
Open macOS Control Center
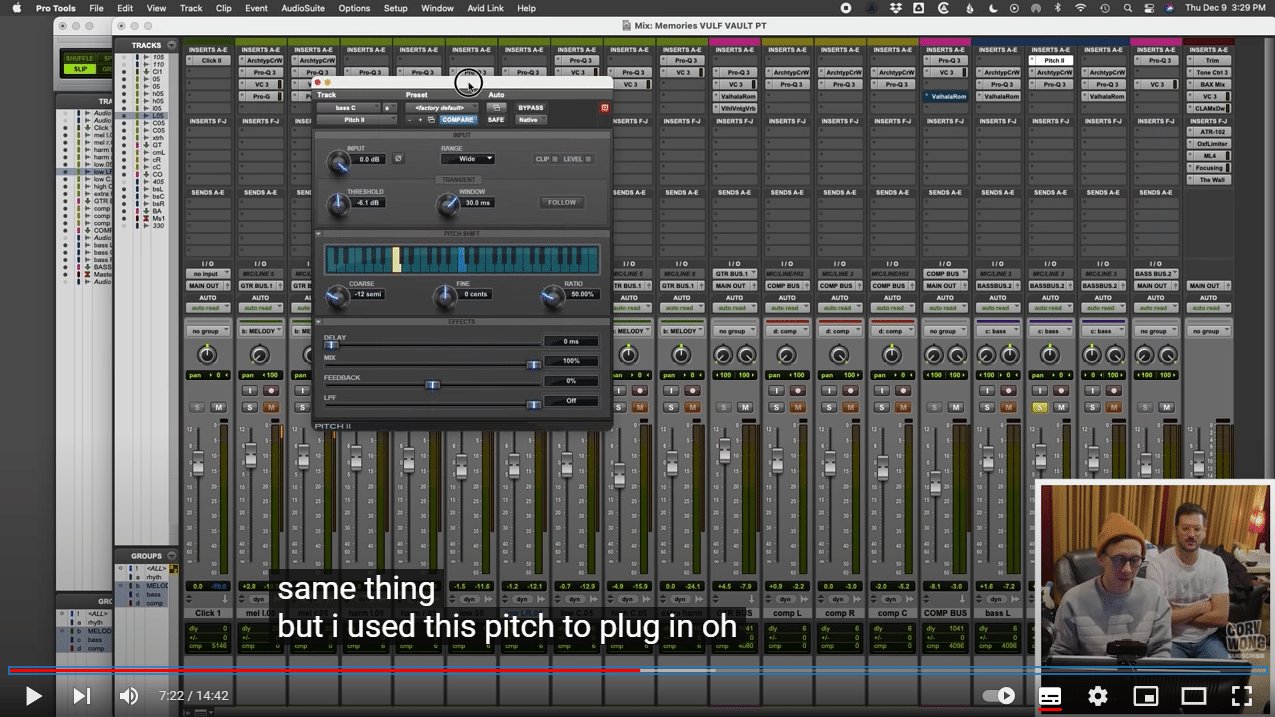1149,8
